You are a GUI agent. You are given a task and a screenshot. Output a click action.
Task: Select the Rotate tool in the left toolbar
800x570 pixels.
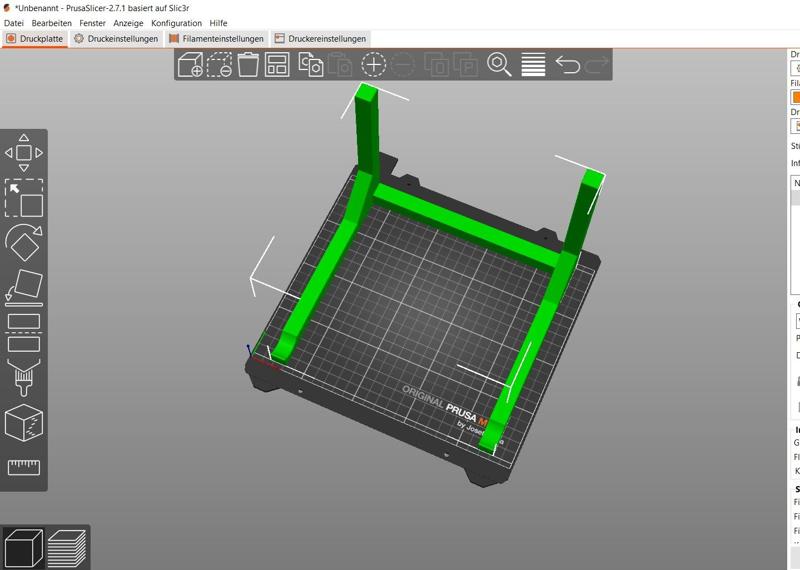(x=24, y=242)
